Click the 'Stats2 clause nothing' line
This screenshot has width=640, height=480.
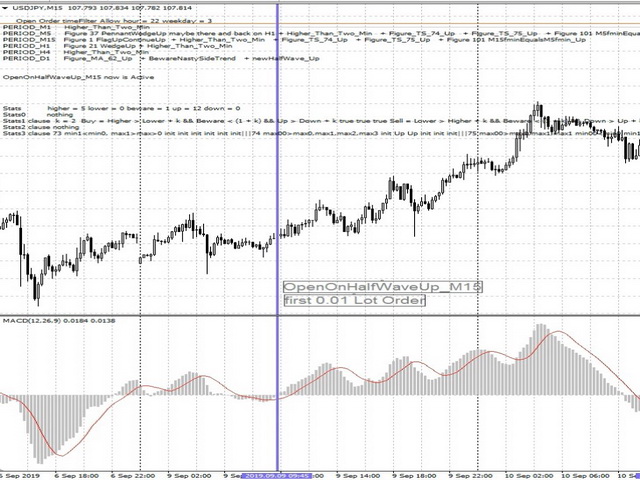tap(41, 127)
